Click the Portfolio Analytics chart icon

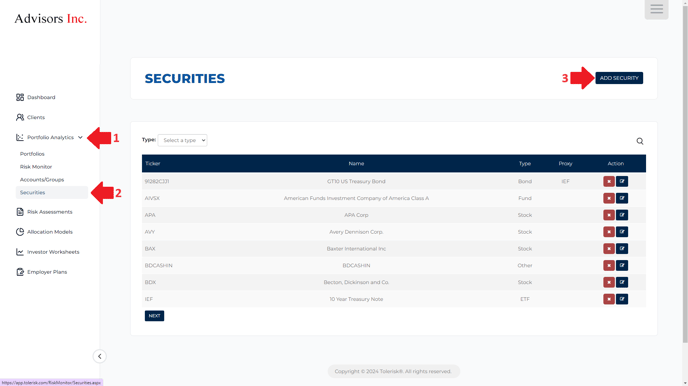click(x=20, y=137)
